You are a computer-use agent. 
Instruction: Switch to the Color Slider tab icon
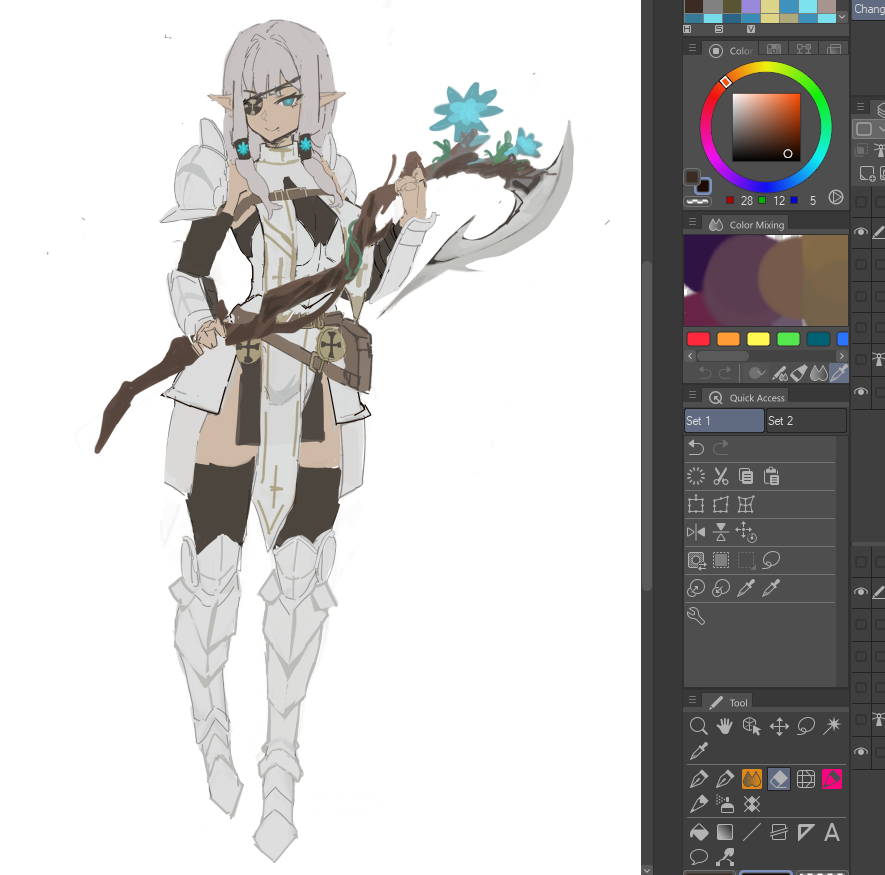coord(774,49)
